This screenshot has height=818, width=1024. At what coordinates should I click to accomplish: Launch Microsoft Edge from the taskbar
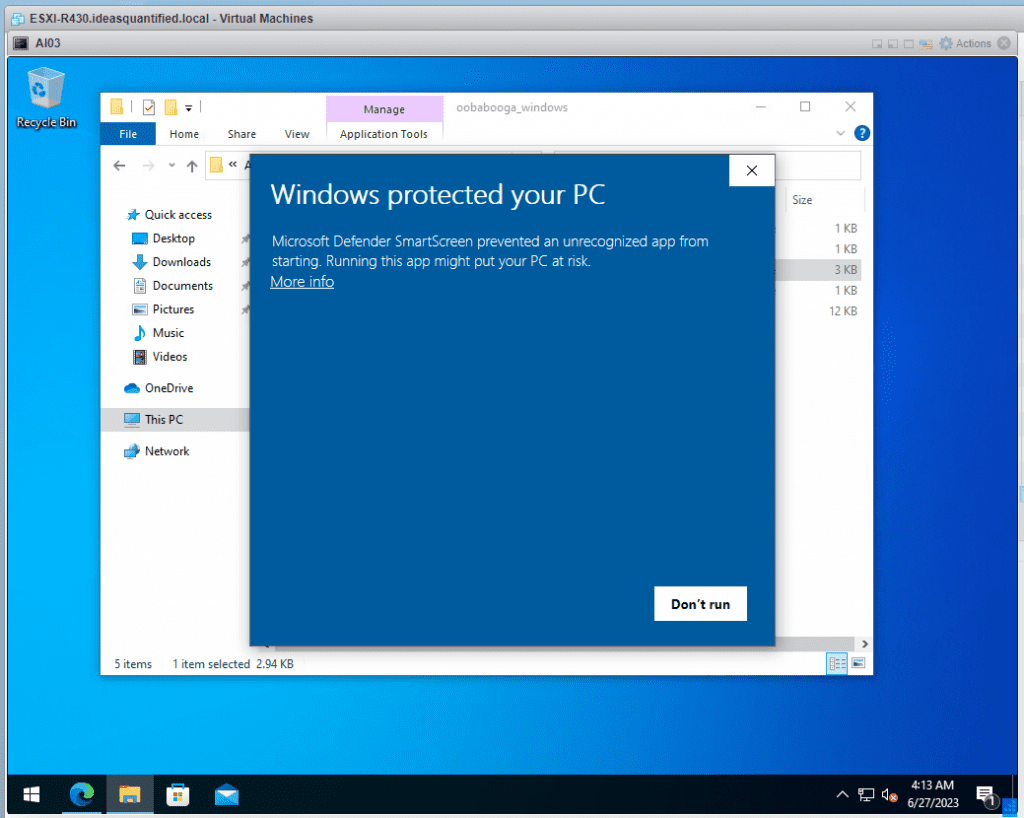click(x=82, y=794)
